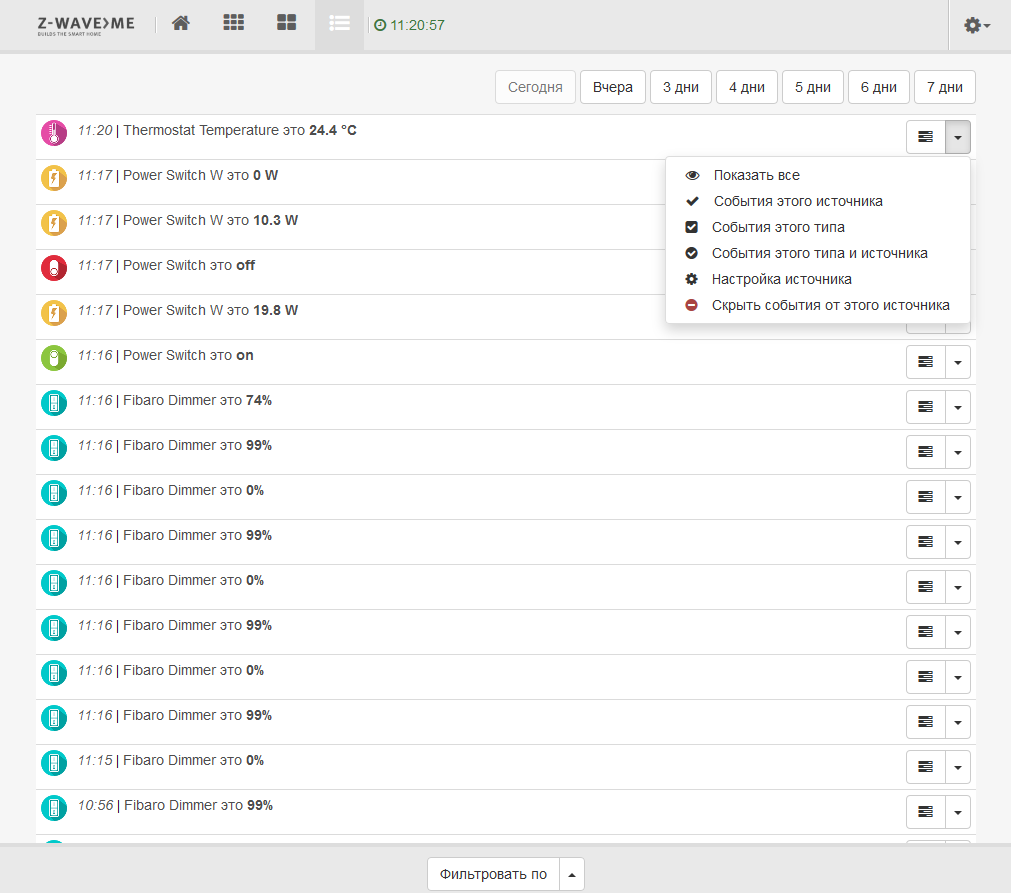This screenshot has width=1011, height=893.
Task: Click the Fibaro Dimmer 74% icon
Action: [54, 404]
